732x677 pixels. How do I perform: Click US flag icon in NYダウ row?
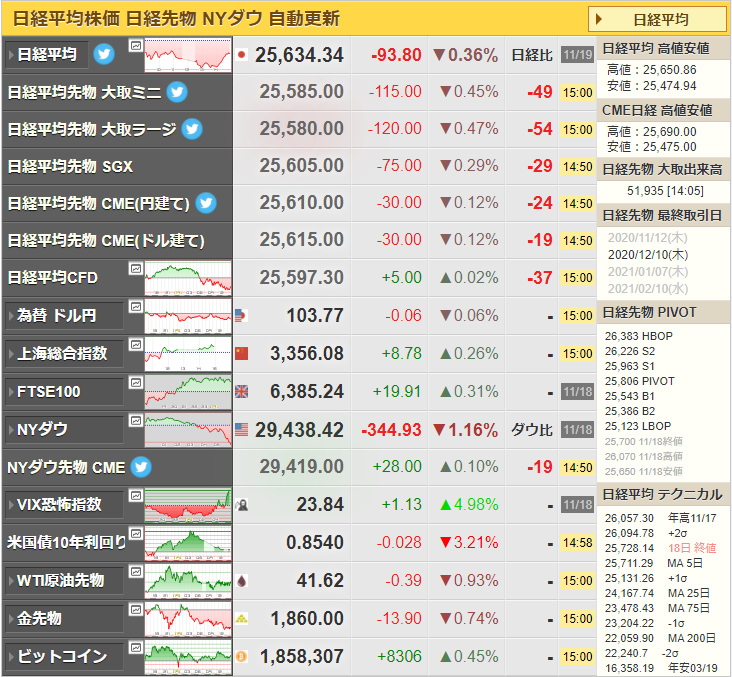(x=241, y=430)
